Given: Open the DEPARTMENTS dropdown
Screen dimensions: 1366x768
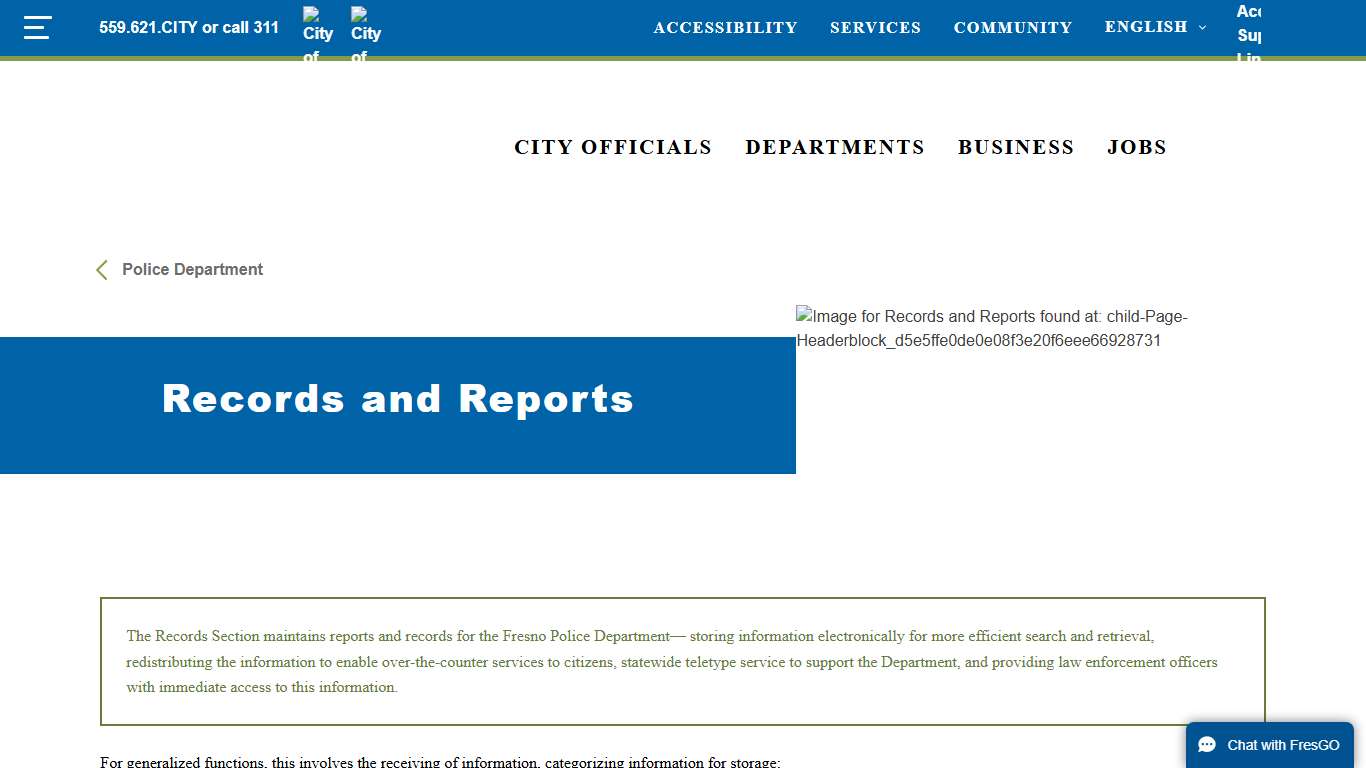Looking at the screenshot, I should point(835,147).
